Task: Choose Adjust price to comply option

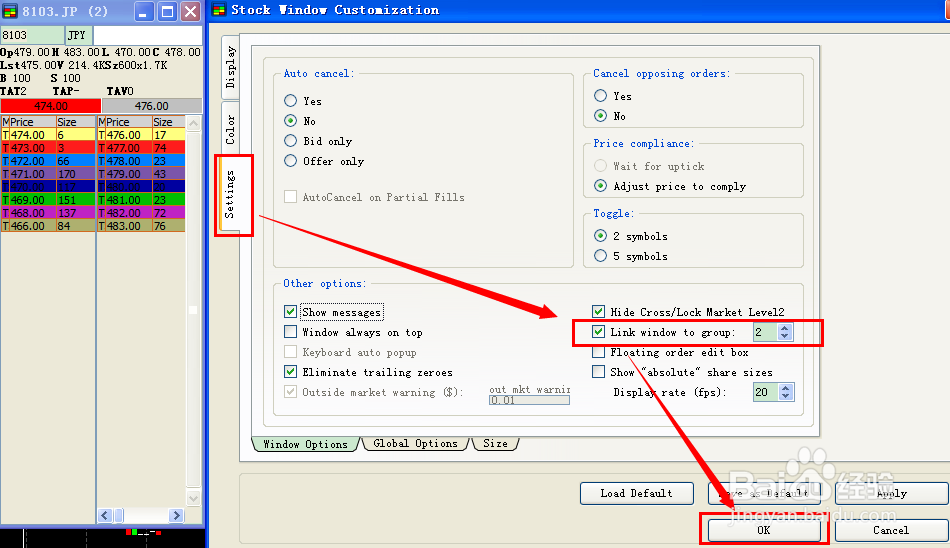Action: [600, 185]
